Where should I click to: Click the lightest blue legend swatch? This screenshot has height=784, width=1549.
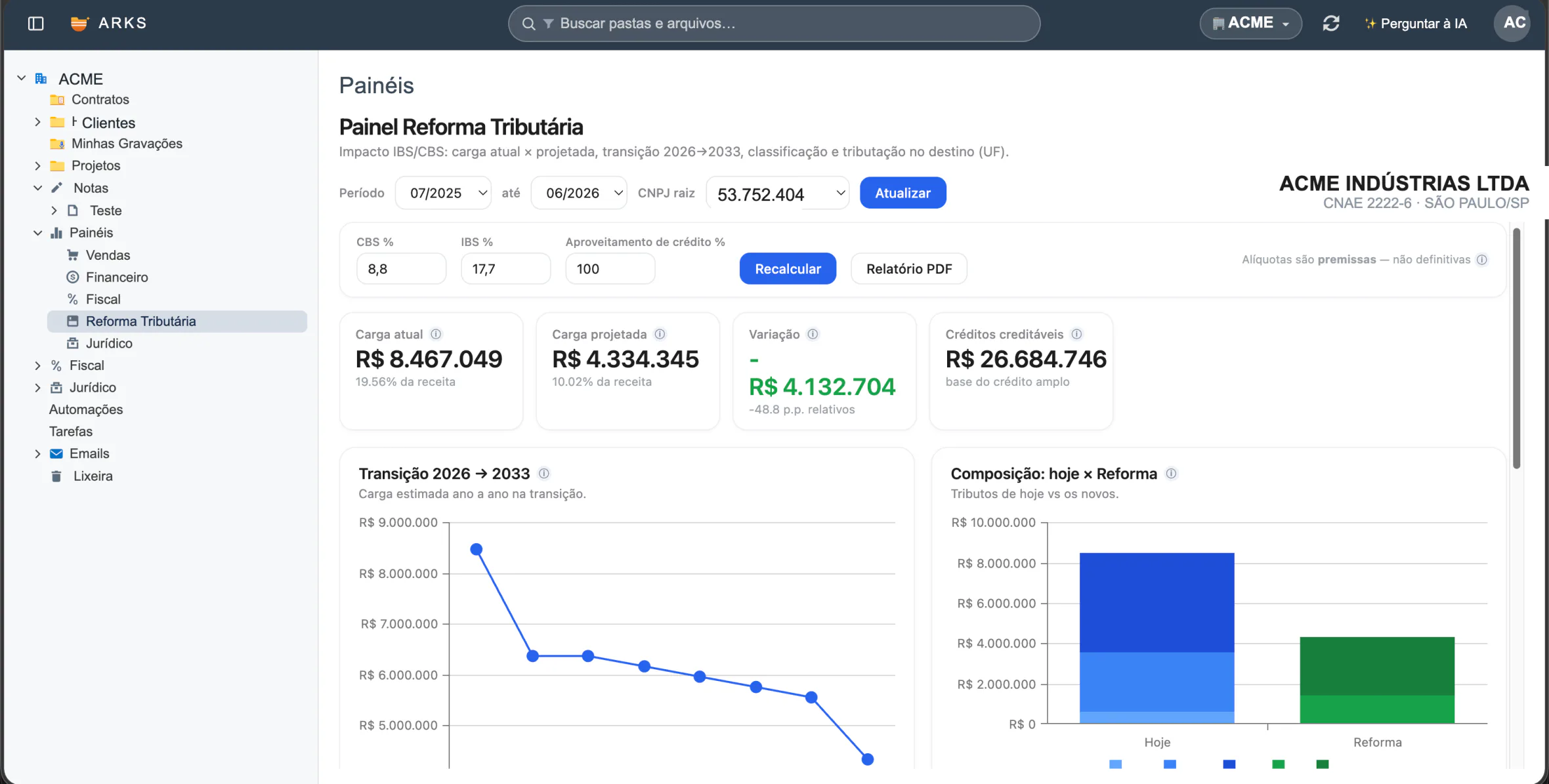1116,764
